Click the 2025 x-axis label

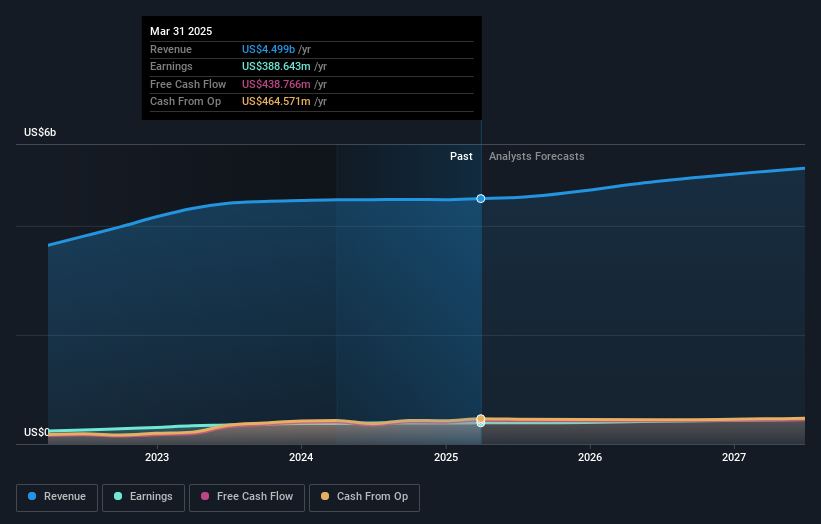[446, 457]
